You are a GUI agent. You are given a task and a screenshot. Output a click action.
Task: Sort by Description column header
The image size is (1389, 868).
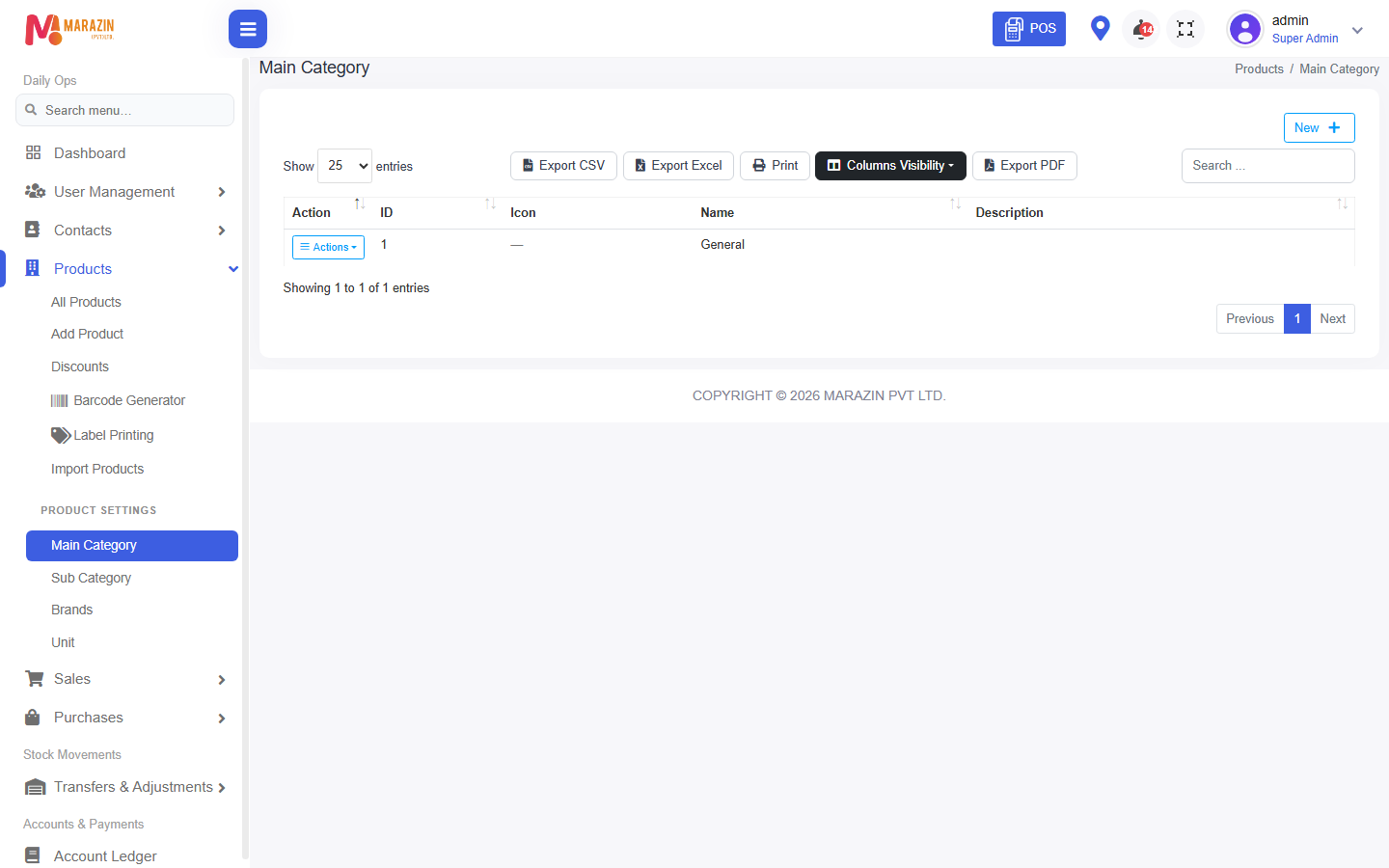[x=1160, y=212]
